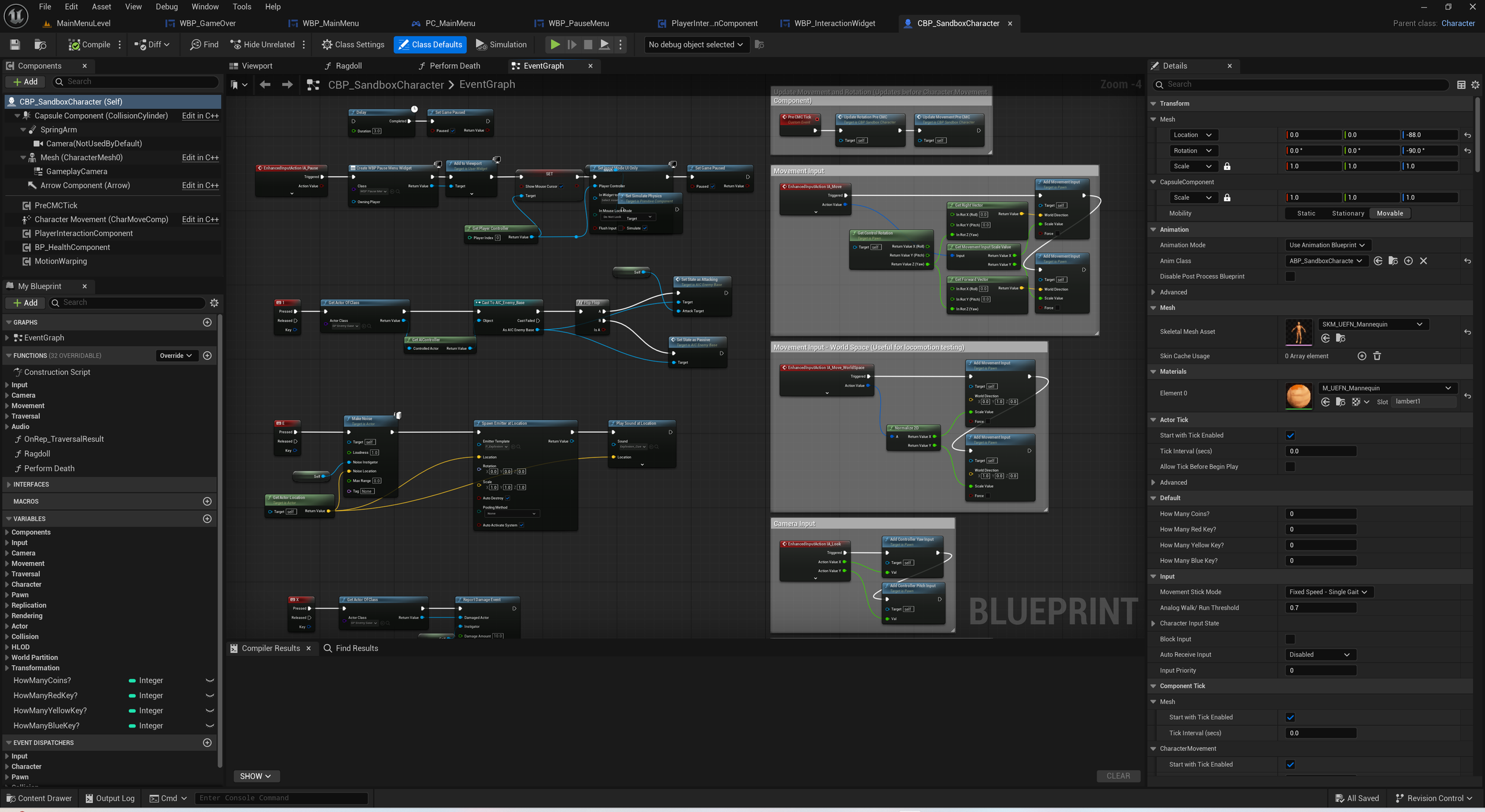The width and height of the screenshot is (1485, 812).
Task: Open Class Defaults
Action: [430, 45]
